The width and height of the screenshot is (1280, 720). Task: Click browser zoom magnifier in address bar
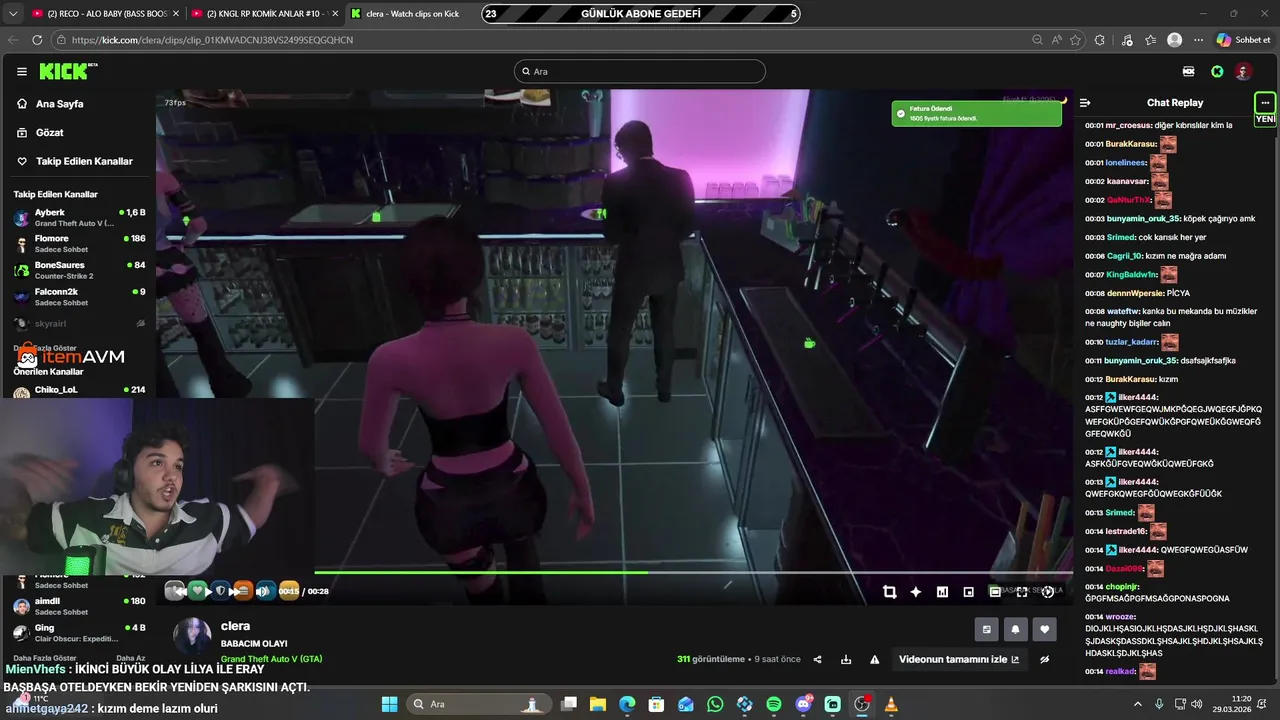[x=1037, y=40]
